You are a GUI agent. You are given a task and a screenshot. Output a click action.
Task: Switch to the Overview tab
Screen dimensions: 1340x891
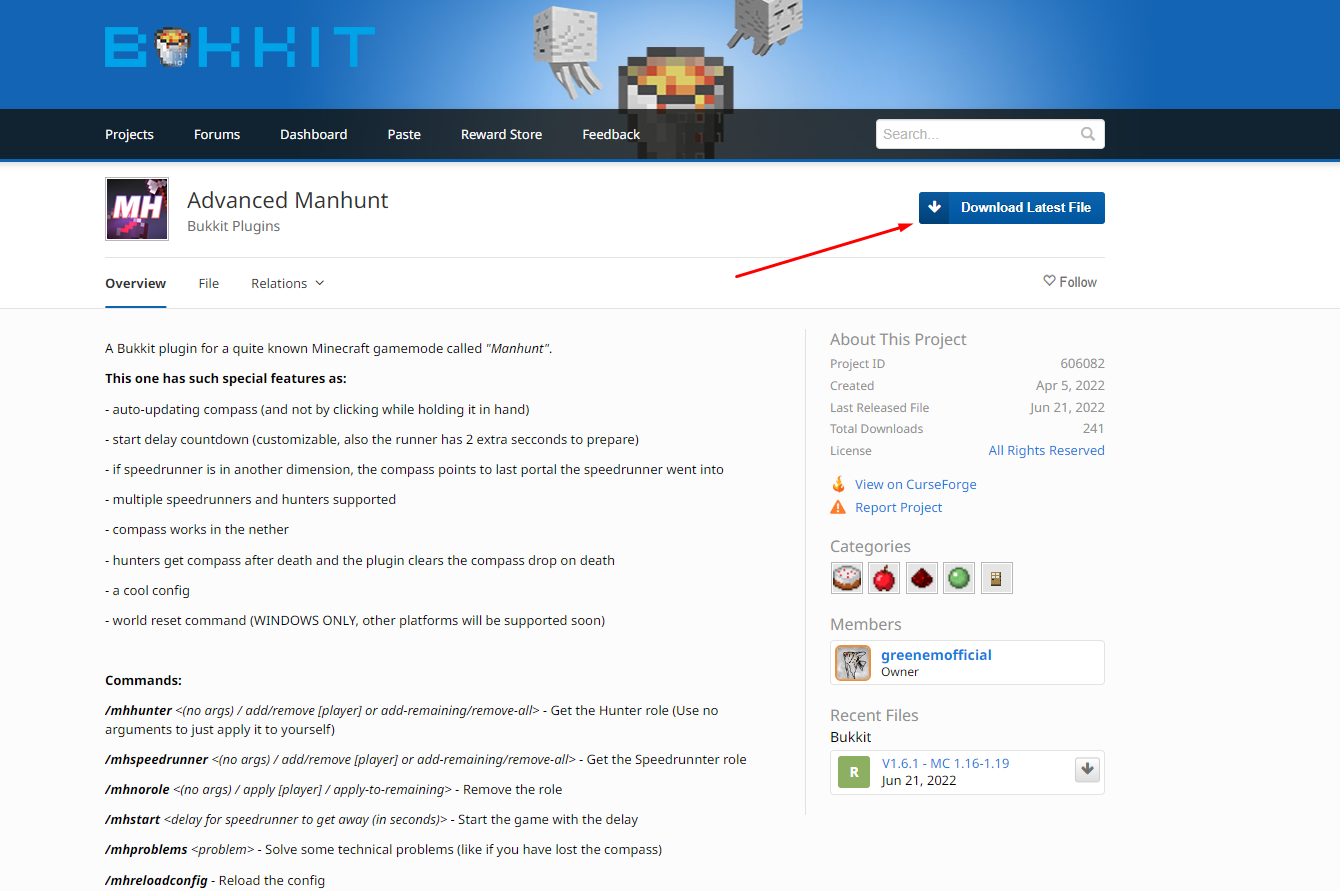tap(136, 283)
